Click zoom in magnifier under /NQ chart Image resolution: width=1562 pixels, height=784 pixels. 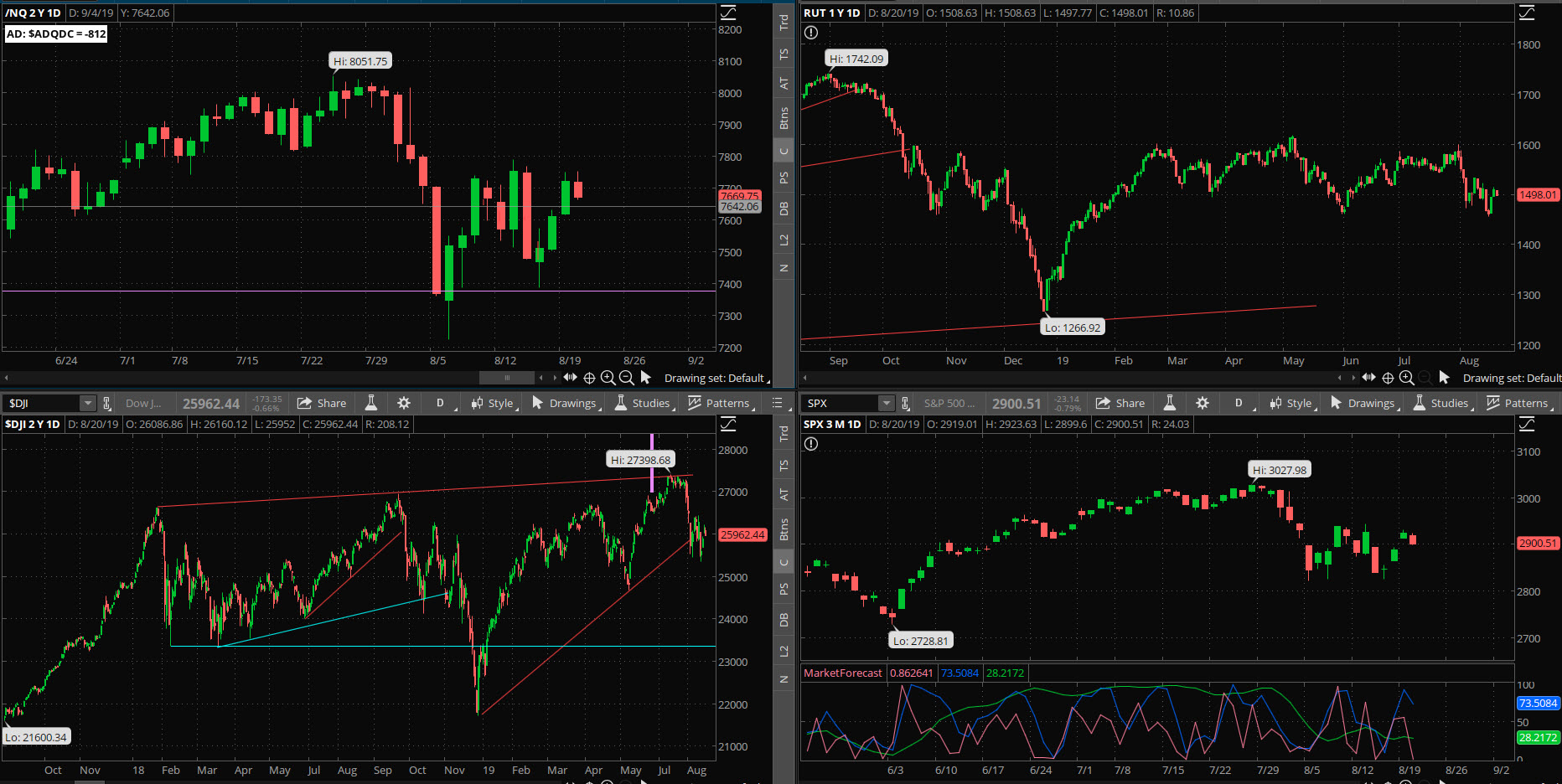tap(608, 378)
